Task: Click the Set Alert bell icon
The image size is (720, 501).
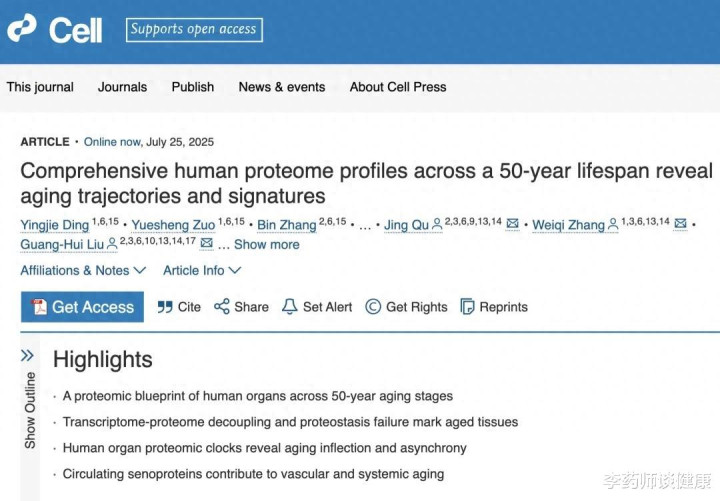Action: tap(290, 307)
